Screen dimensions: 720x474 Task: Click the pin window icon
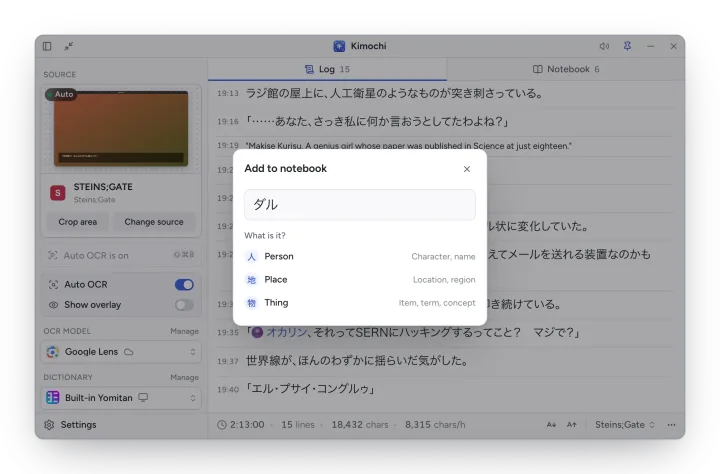627,46
